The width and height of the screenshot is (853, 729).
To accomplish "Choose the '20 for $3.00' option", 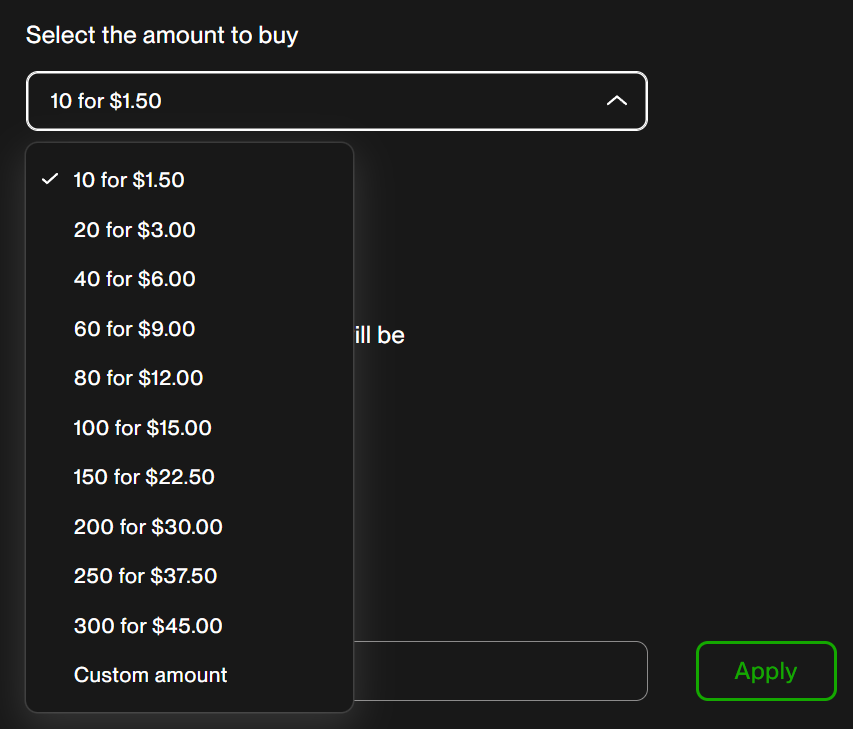I will tap(134, 230).
